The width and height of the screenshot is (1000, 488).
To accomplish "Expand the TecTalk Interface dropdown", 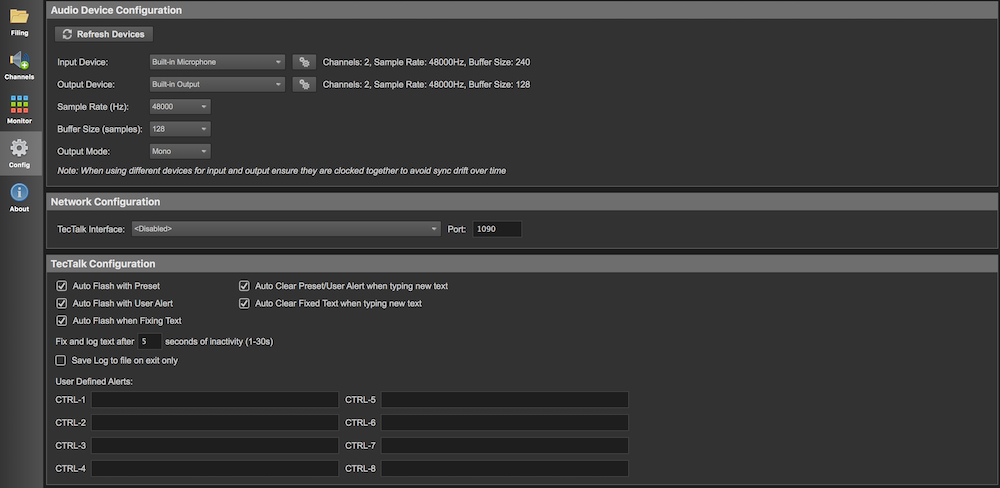I will pyautogui.click(x=285, y=229).
